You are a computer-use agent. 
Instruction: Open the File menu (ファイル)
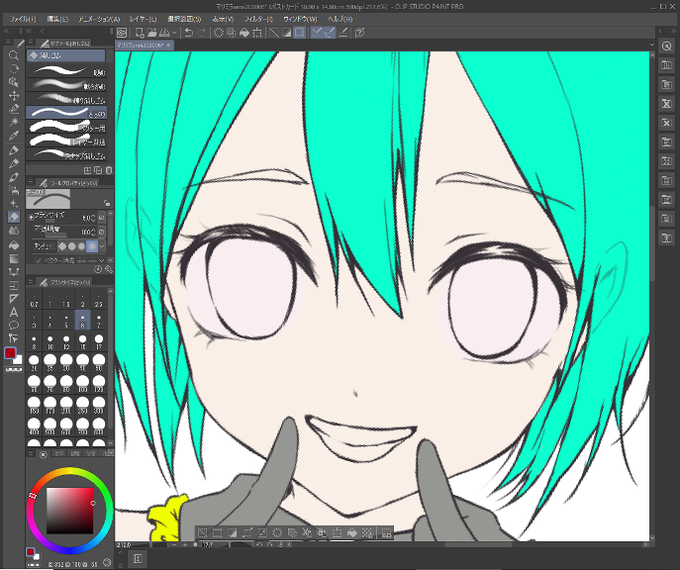[x=23, y=19]
